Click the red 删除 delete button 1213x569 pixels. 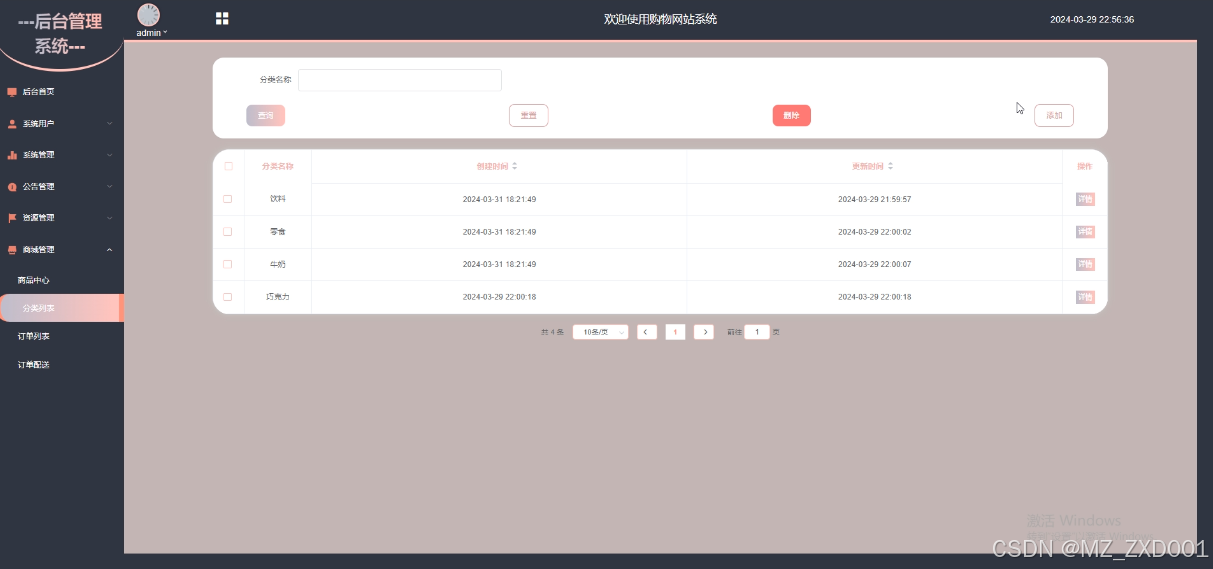coord(792,116)
